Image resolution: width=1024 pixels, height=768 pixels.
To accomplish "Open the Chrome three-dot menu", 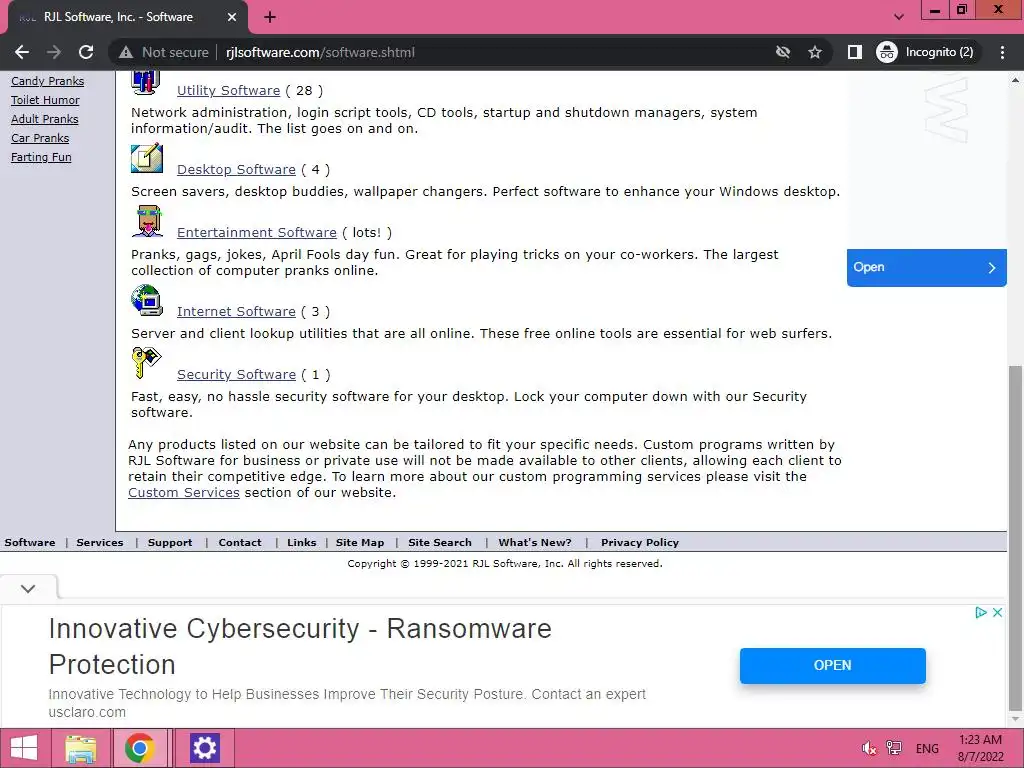I will tap(1002, 52).
